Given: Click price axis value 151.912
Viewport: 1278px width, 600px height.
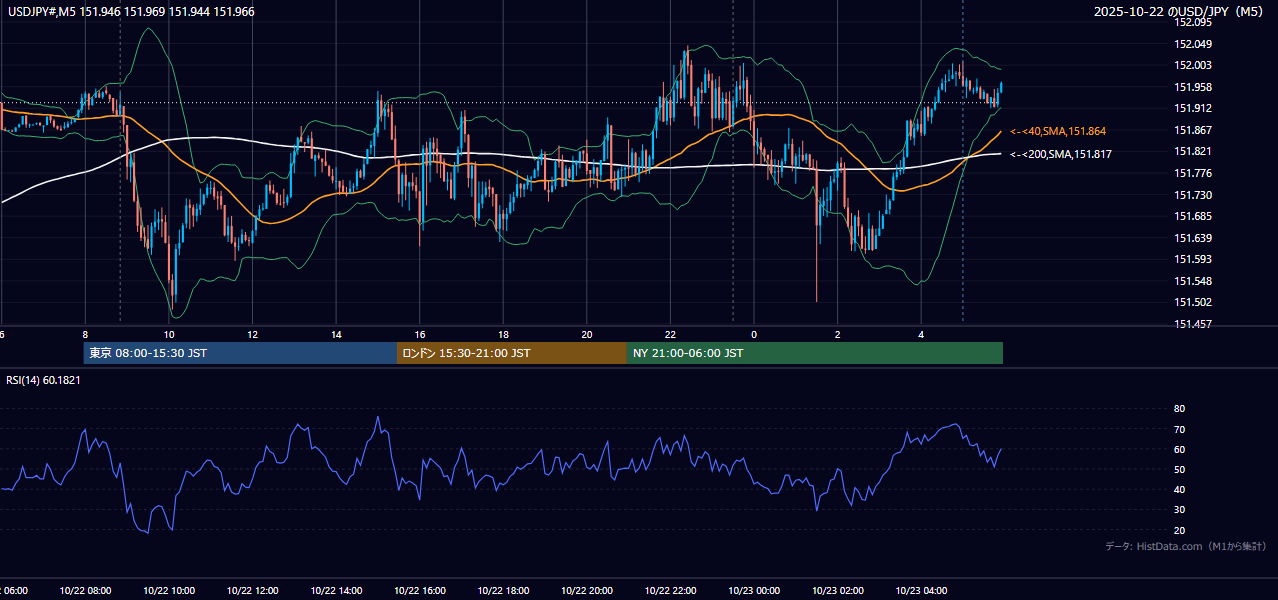Looking at the screenshot, I should coord(1193,108).
